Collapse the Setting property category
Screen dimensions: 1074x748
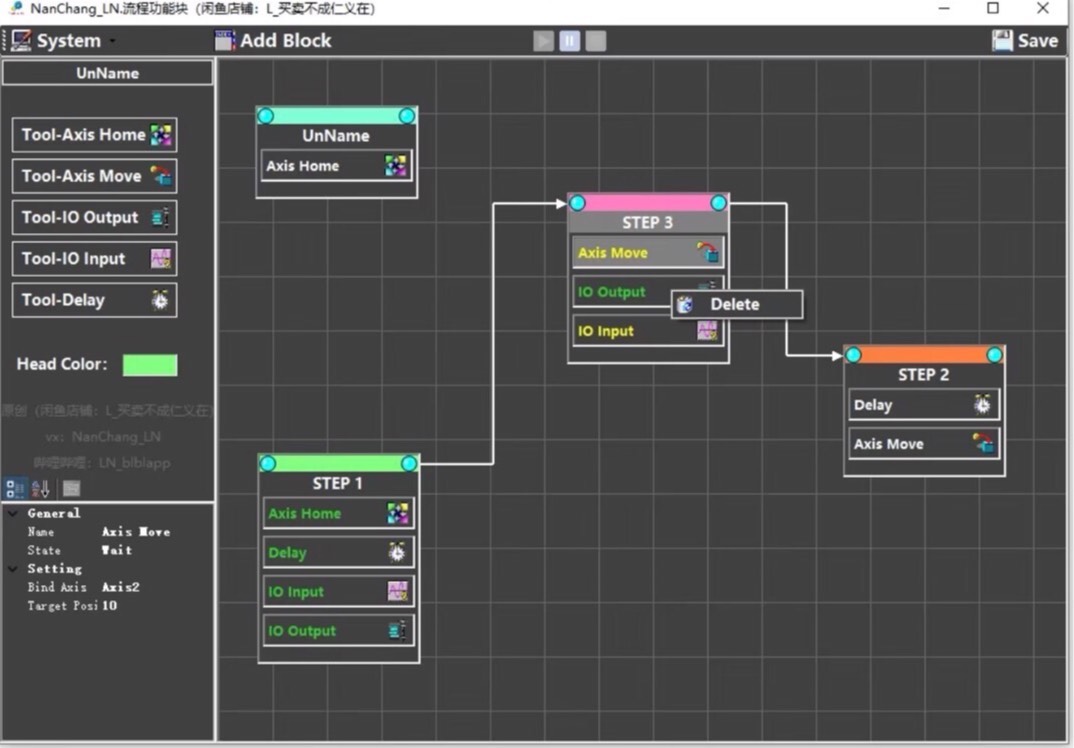click(x=12, y=568)
